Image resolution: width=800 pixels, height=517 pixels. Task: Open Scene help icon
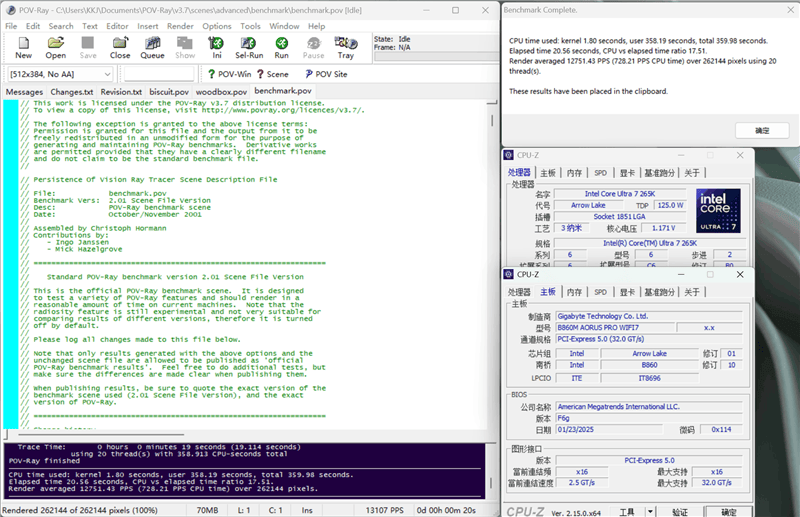(x=273, y=74)
